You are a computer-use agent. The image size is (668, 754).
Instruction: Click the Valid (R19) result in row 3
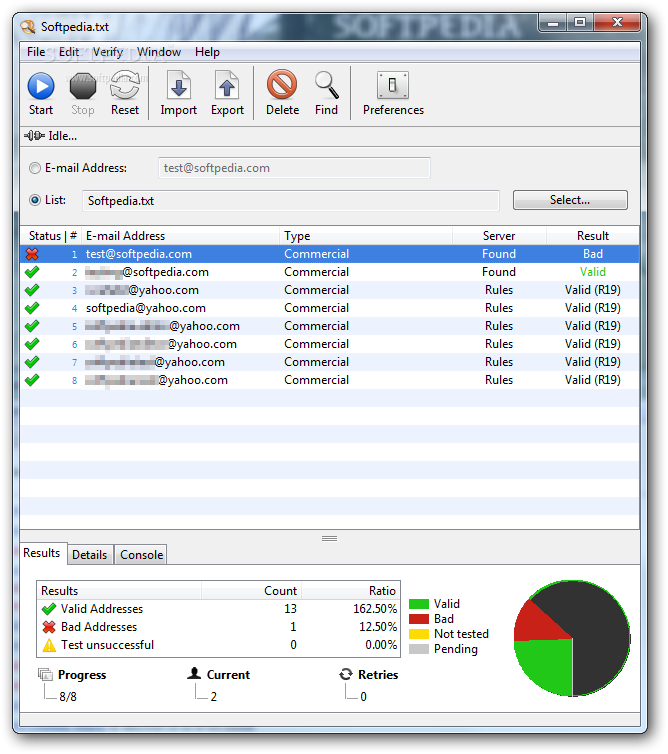click(592, 290)
